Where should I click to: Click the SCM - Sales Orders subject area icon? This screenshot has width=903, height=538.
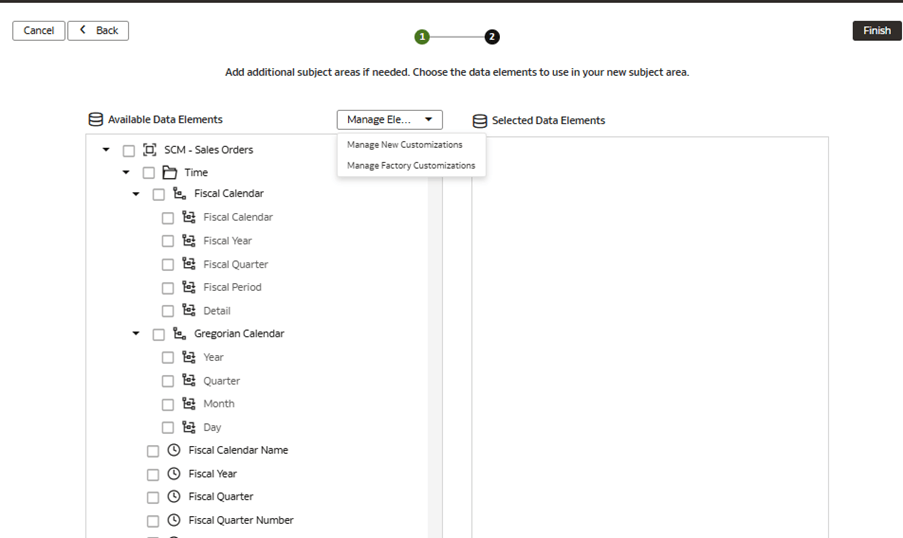coord(150,150)
